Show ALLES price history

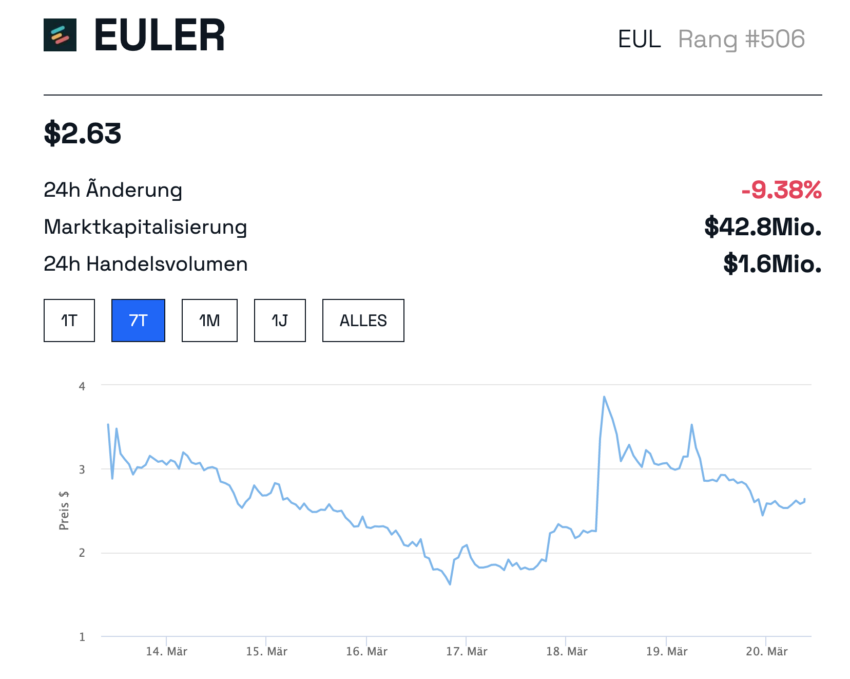363,320
